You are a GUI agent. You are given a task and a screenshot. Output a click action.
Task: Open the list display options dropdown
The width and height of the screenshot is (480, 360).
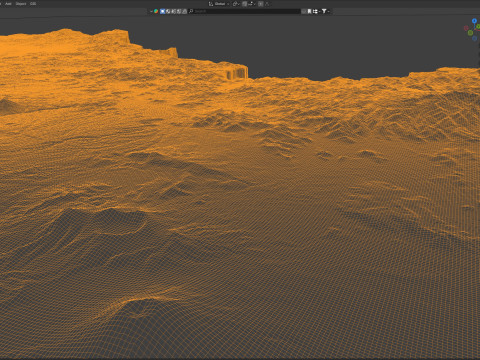(316, 11)
